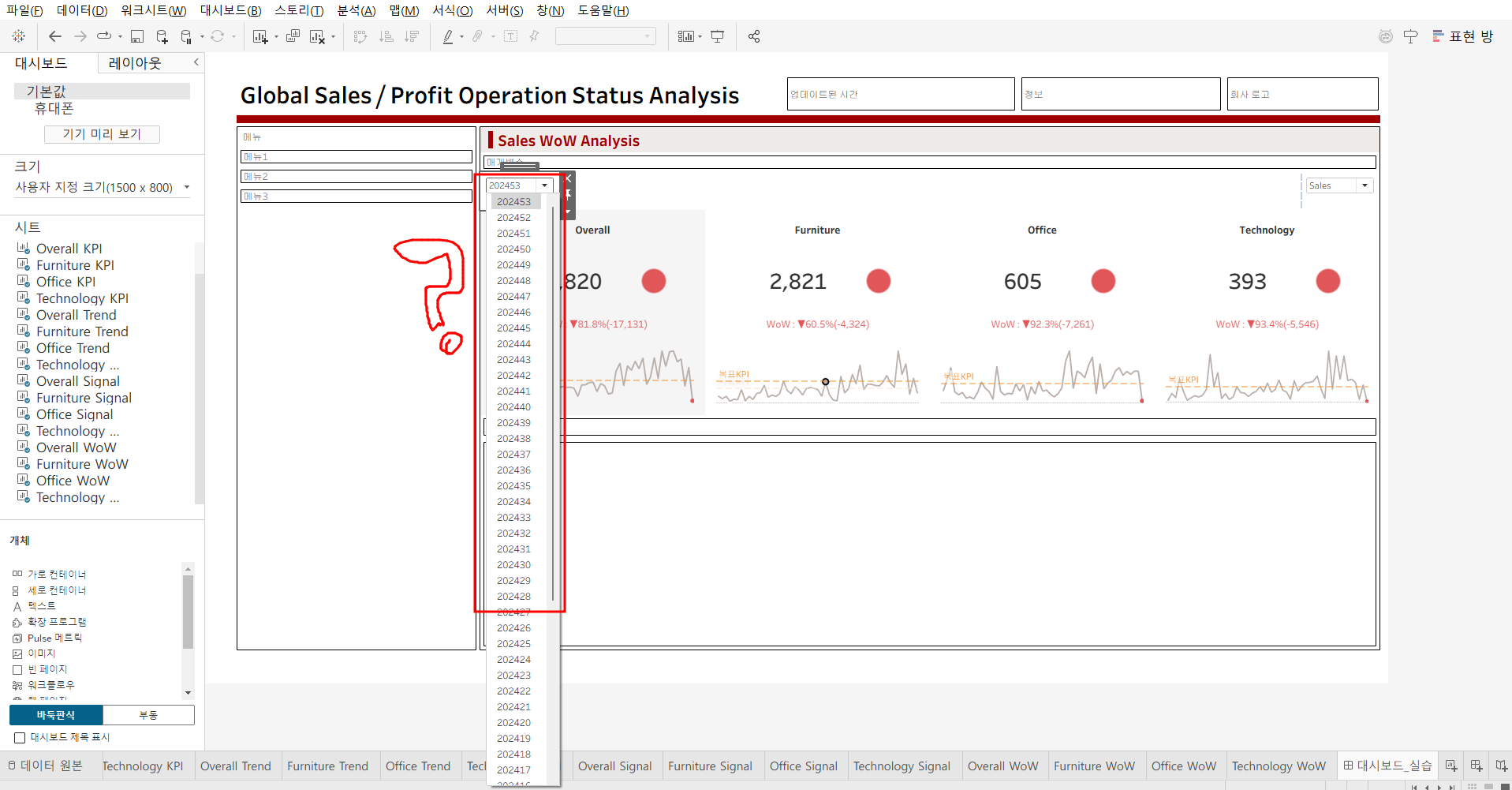Click the share workbook icon
1512x790 pixels.
click(x=754, y=36)
